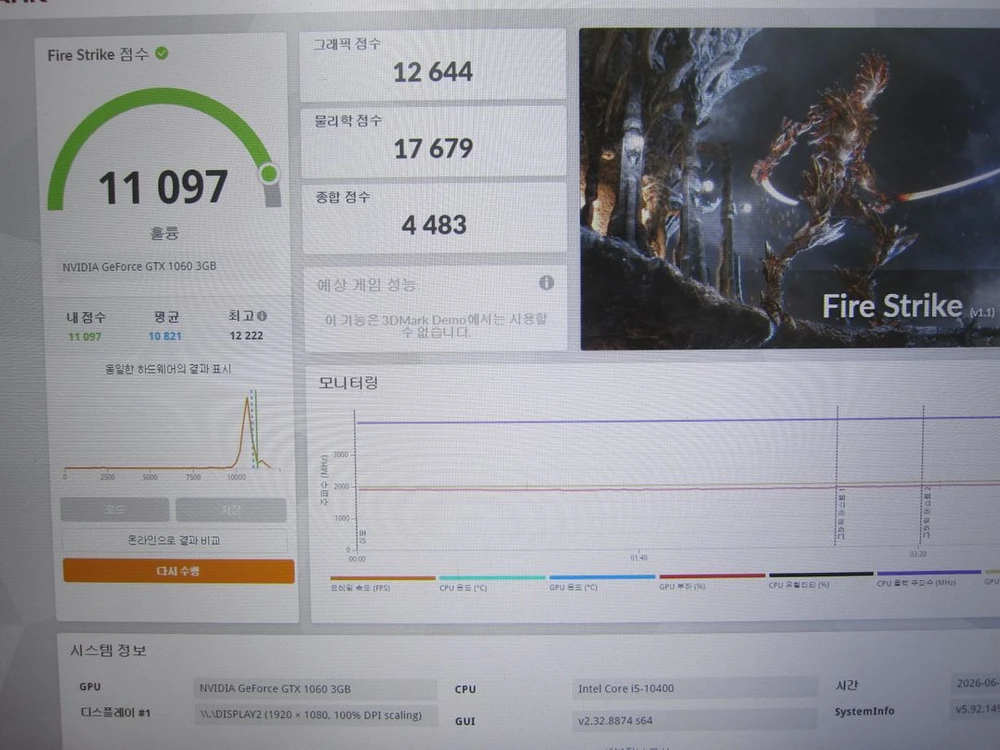Click the NVIDIA GeForce GTX 1060 3GB GPU field
This screenshot has height=750, width=1000.
click(315, 689)
